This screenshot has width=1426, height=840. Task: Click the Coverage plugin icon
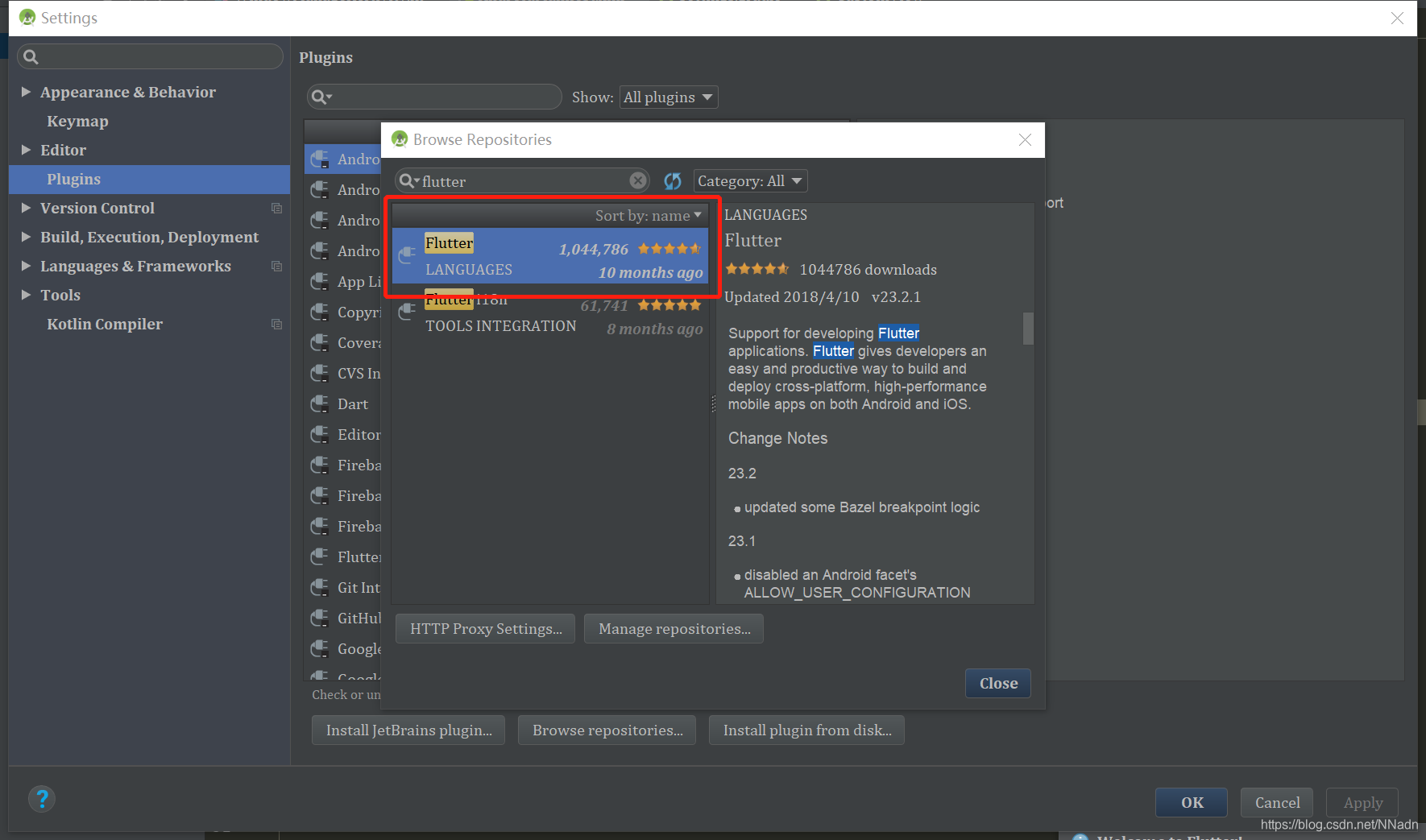point(320,342)
